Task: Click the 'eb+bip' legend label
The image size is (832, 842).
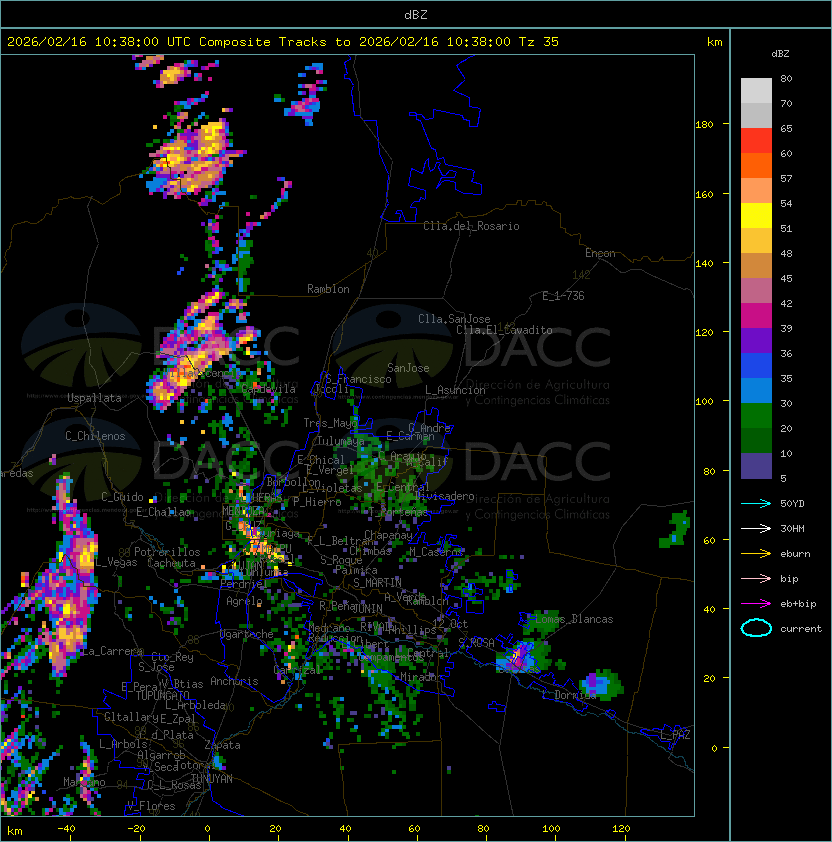Action: 798,604
